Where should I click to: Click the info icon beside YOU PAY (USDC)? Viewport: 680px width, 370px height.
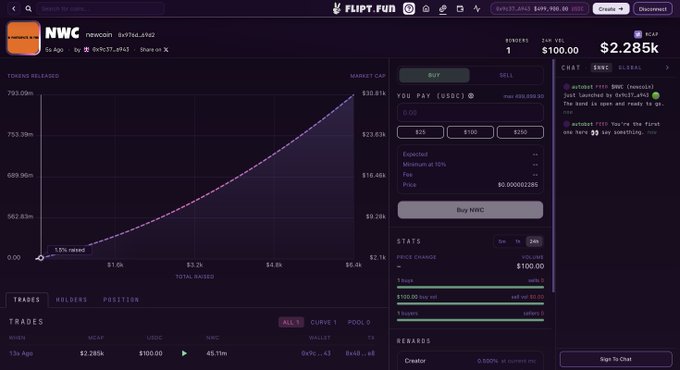[x=471, y=95]
